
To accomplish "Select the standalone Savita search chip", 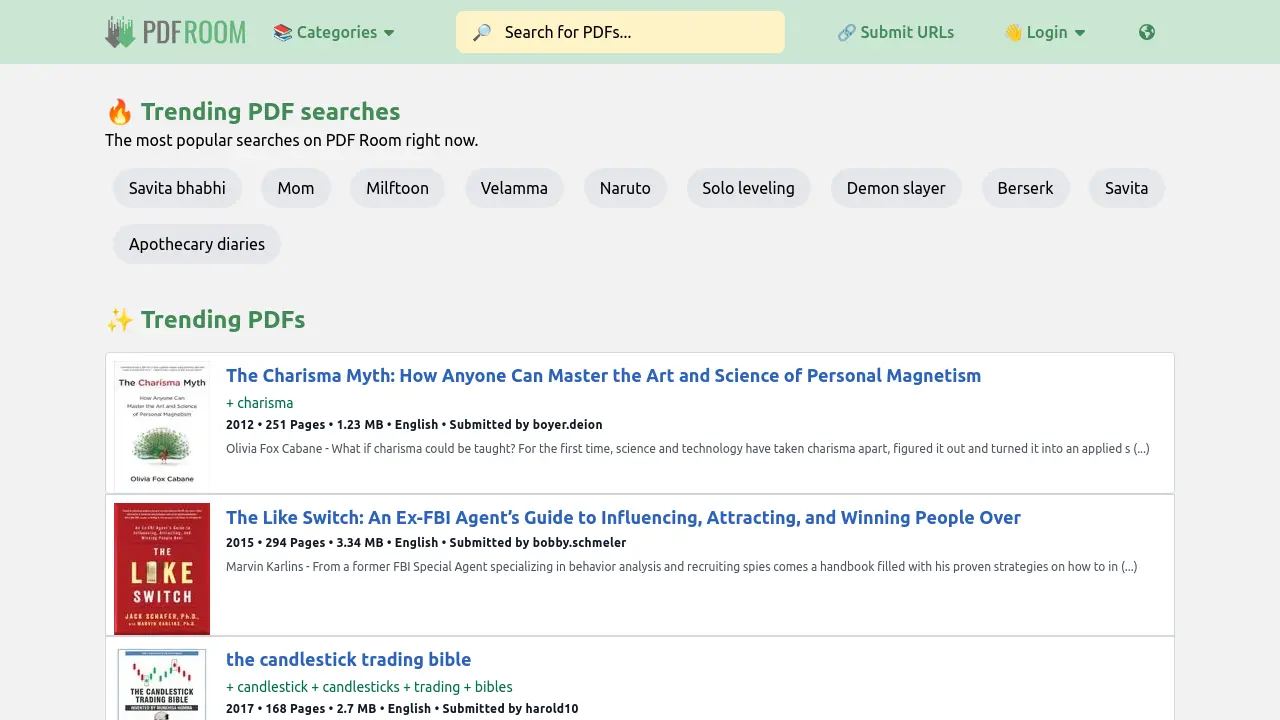I will 1127,188.
